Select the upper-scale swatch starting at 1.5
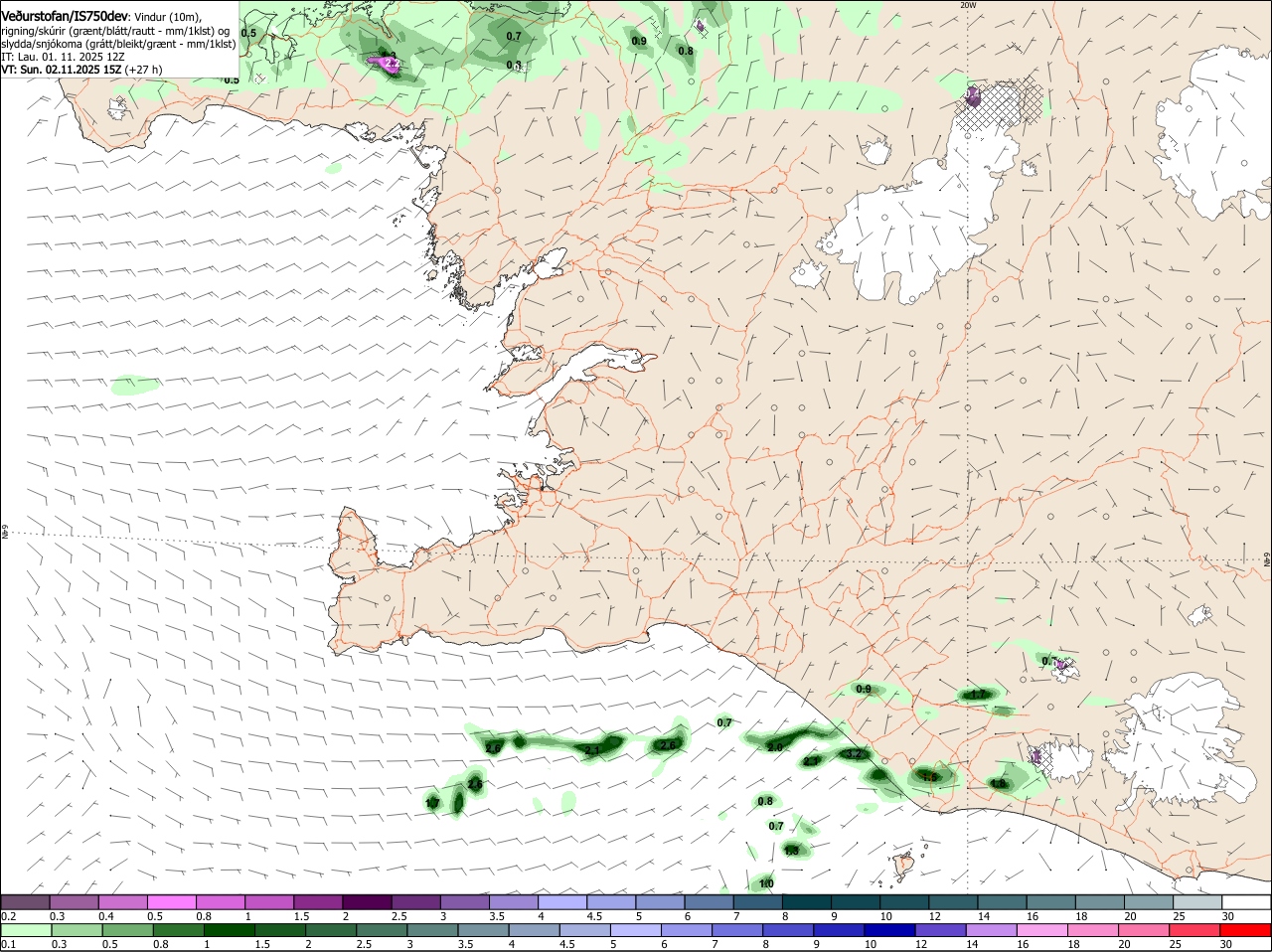 [x=318, y=902]
